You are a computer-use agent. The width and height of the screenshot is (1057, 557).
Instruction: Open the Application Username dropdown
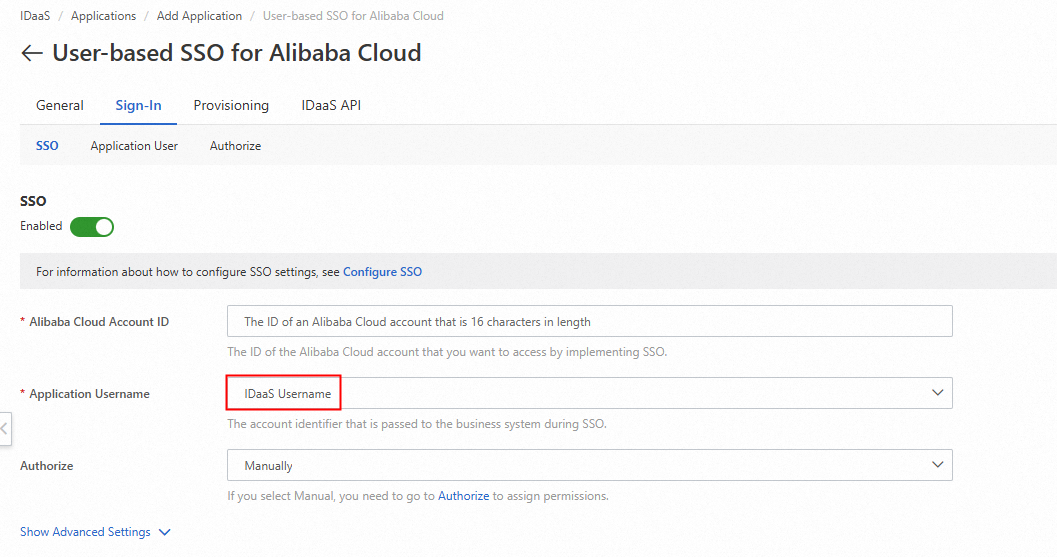tap(589, 393)
